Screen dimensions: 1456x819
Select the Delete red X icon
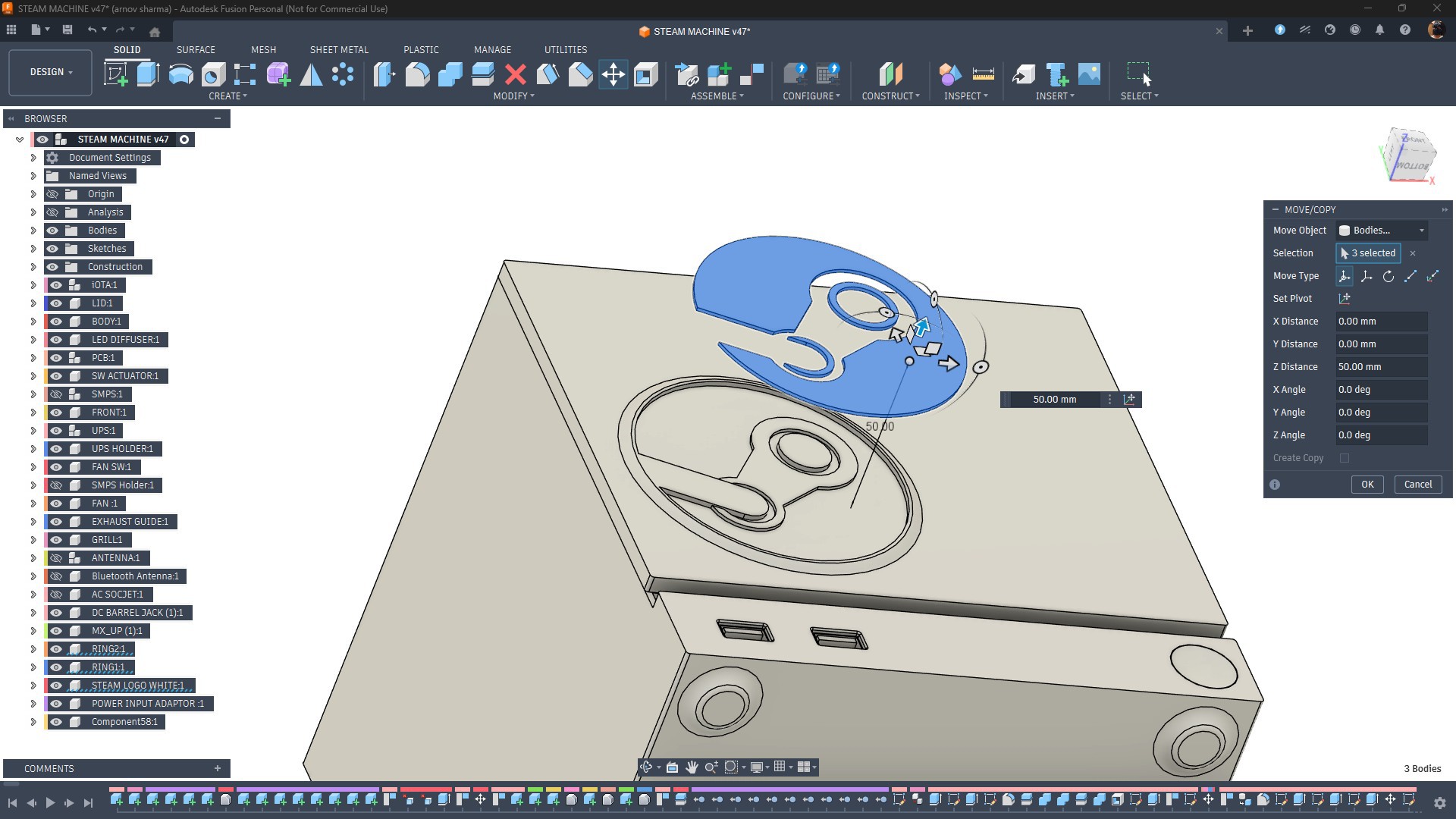[516, 74]
